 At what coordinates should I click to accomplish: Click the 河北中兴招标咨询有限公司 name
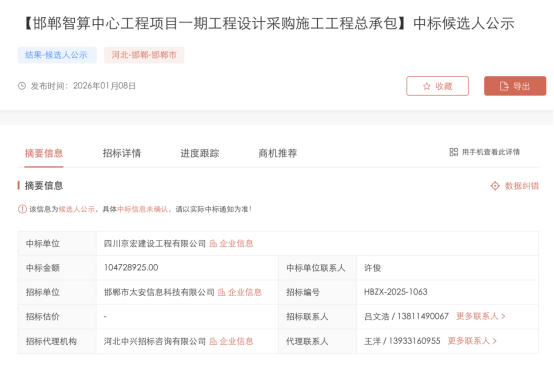click(155, 341)
